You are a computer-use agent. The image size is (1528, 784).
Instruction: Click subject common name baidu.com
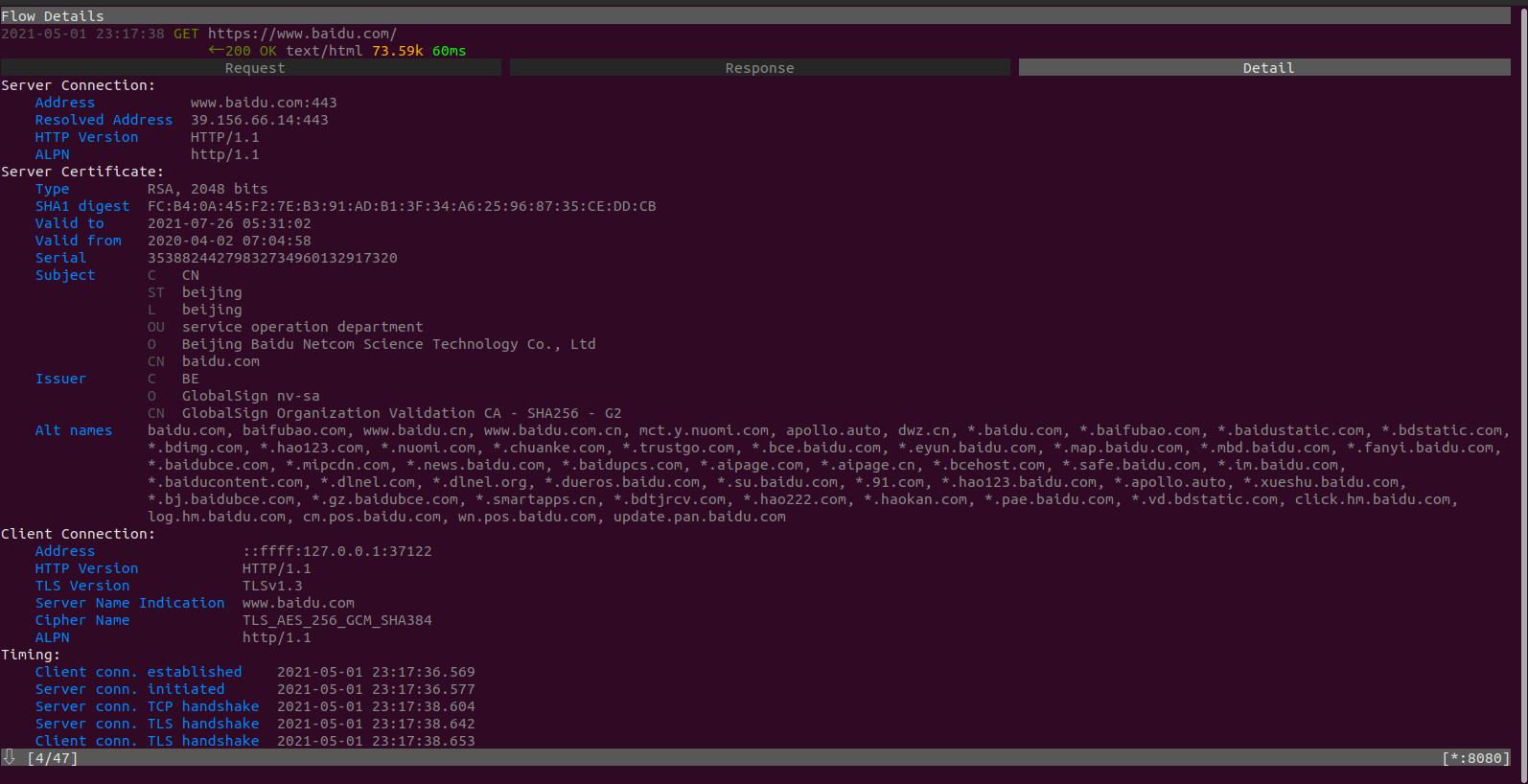coord(220,361)
